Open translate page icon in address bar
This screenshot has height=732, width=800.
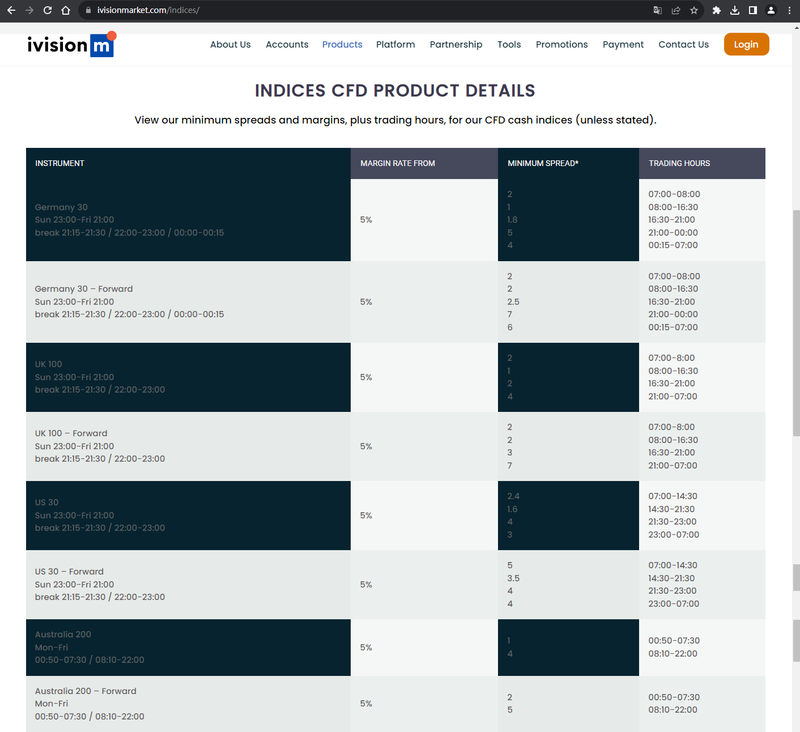pyautogui.click(x=658, y=10)
